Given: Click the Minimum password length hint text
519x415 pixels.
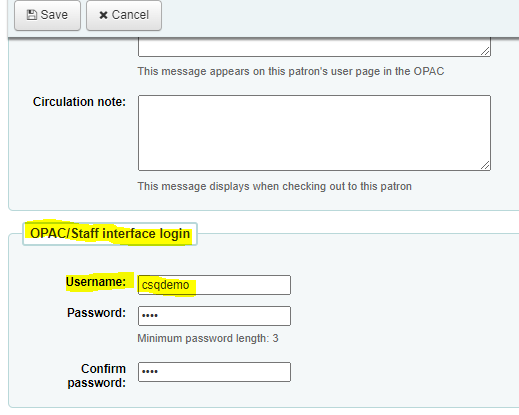Looking at the screenshot, I should (208, 339).
